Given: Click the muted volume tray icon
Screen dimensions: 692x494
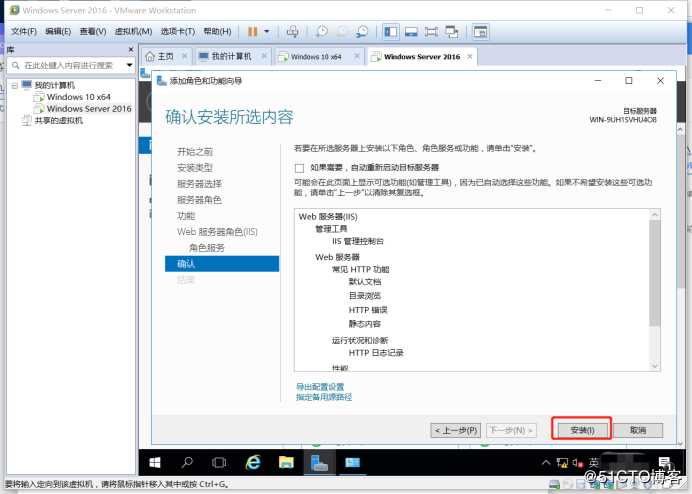Looking at the screenshot, I should point(578,462).
